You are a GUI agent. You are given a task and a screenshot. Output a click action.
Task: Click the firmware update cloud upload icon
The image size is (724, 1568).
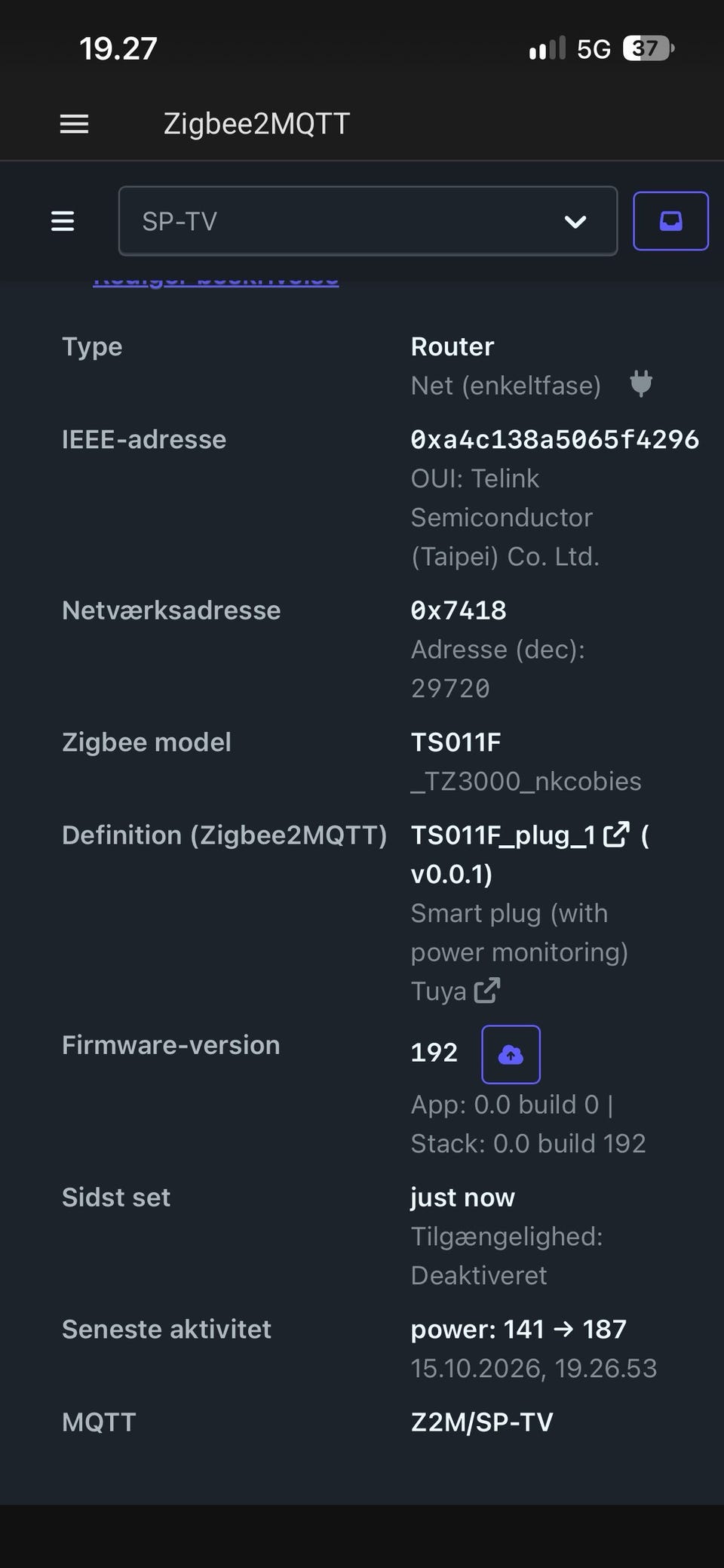click(x=511, y=1054)
